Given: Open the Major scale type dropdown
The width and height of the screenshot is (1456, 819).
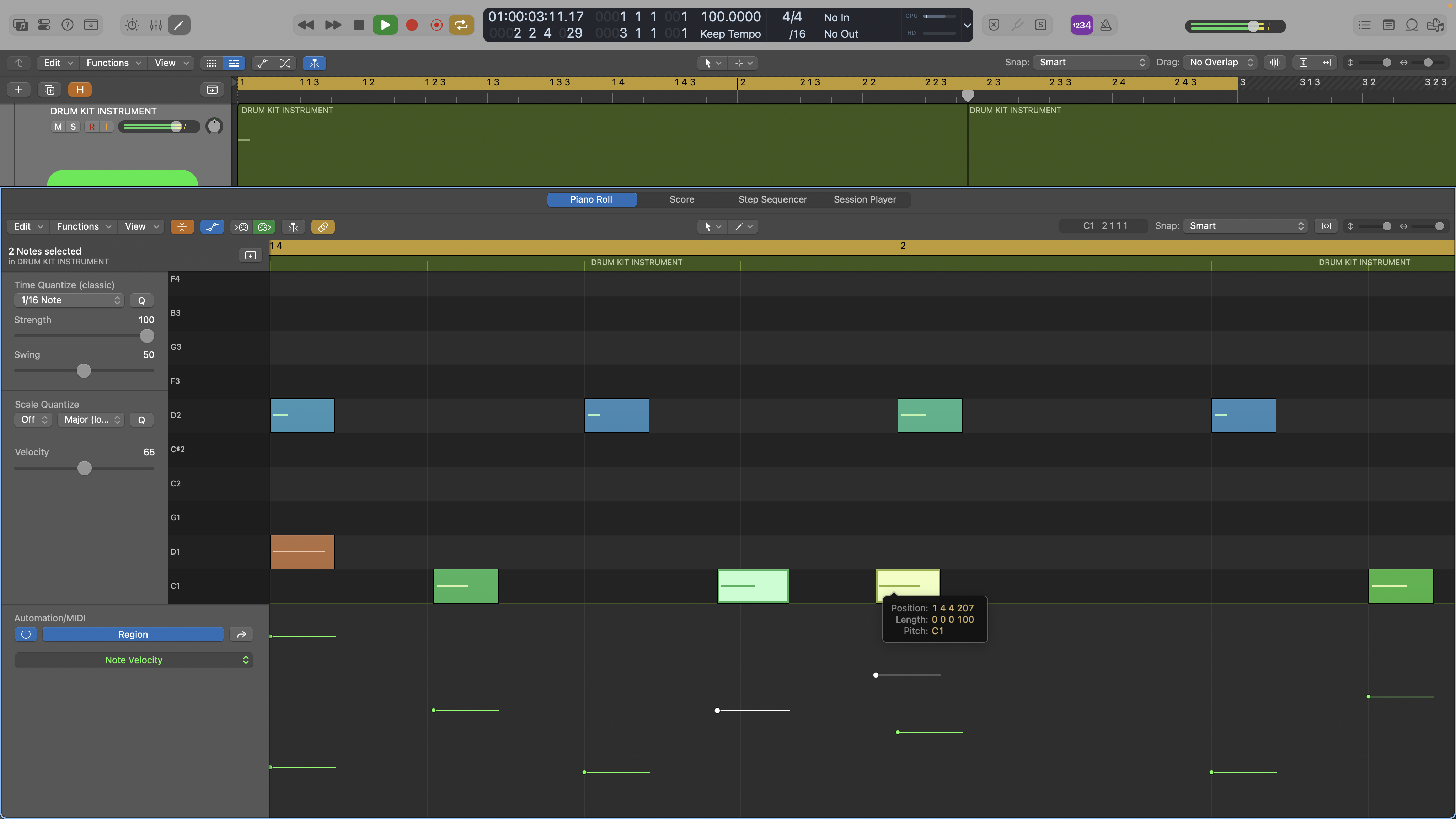Looking at the screenshot, I should [x=91, y=419].
